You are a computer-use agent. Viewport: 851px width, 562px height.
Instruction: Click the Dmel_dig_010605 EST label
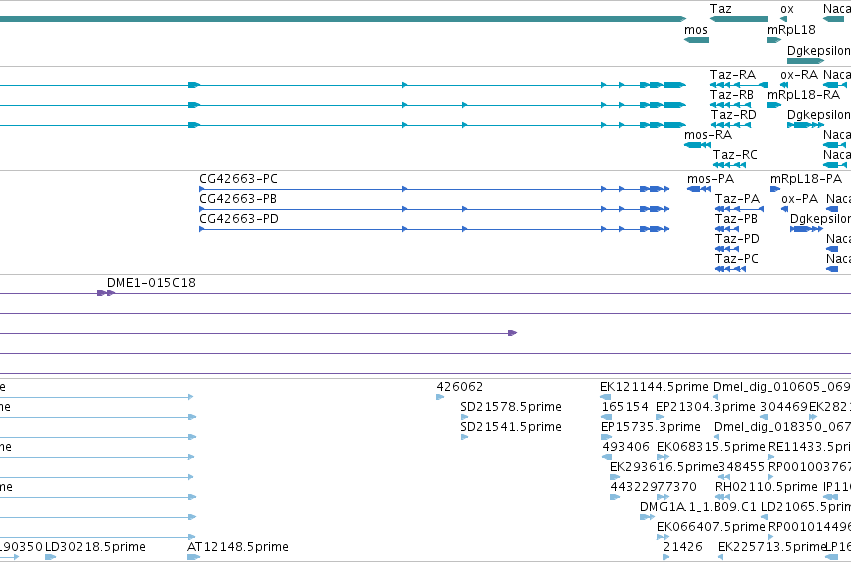coord(782,387)
